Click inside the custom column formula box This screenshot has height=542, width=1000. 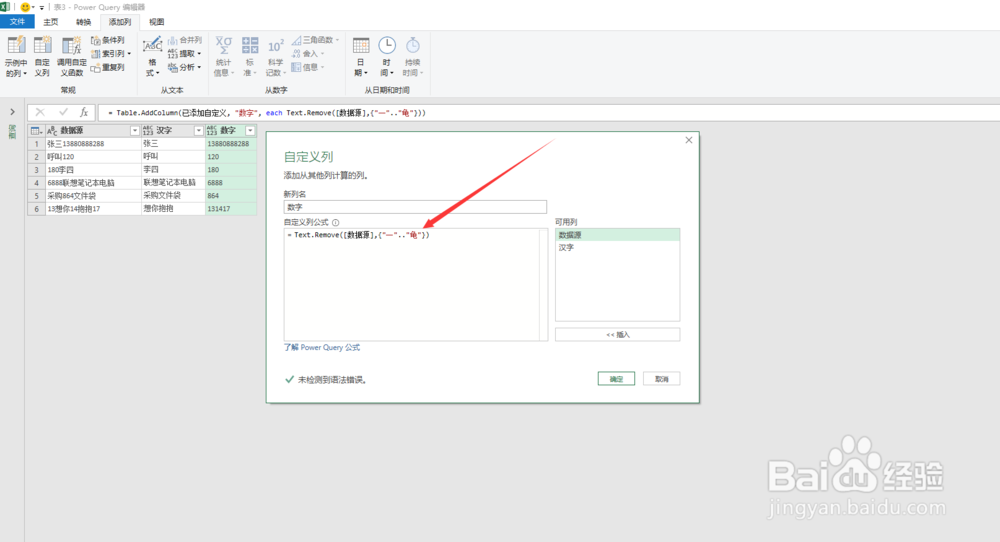click(415, 284)
